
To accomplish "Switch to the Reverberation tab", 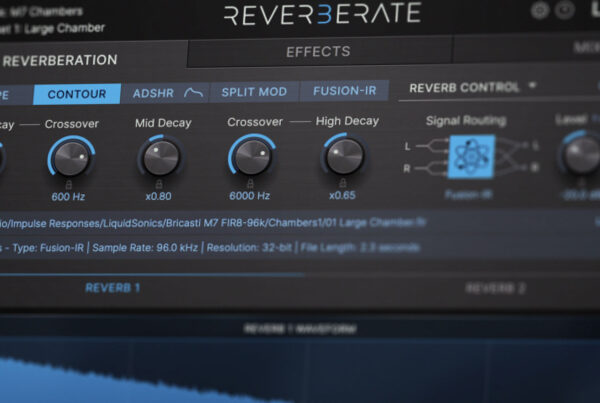I will tap(60, 60).
